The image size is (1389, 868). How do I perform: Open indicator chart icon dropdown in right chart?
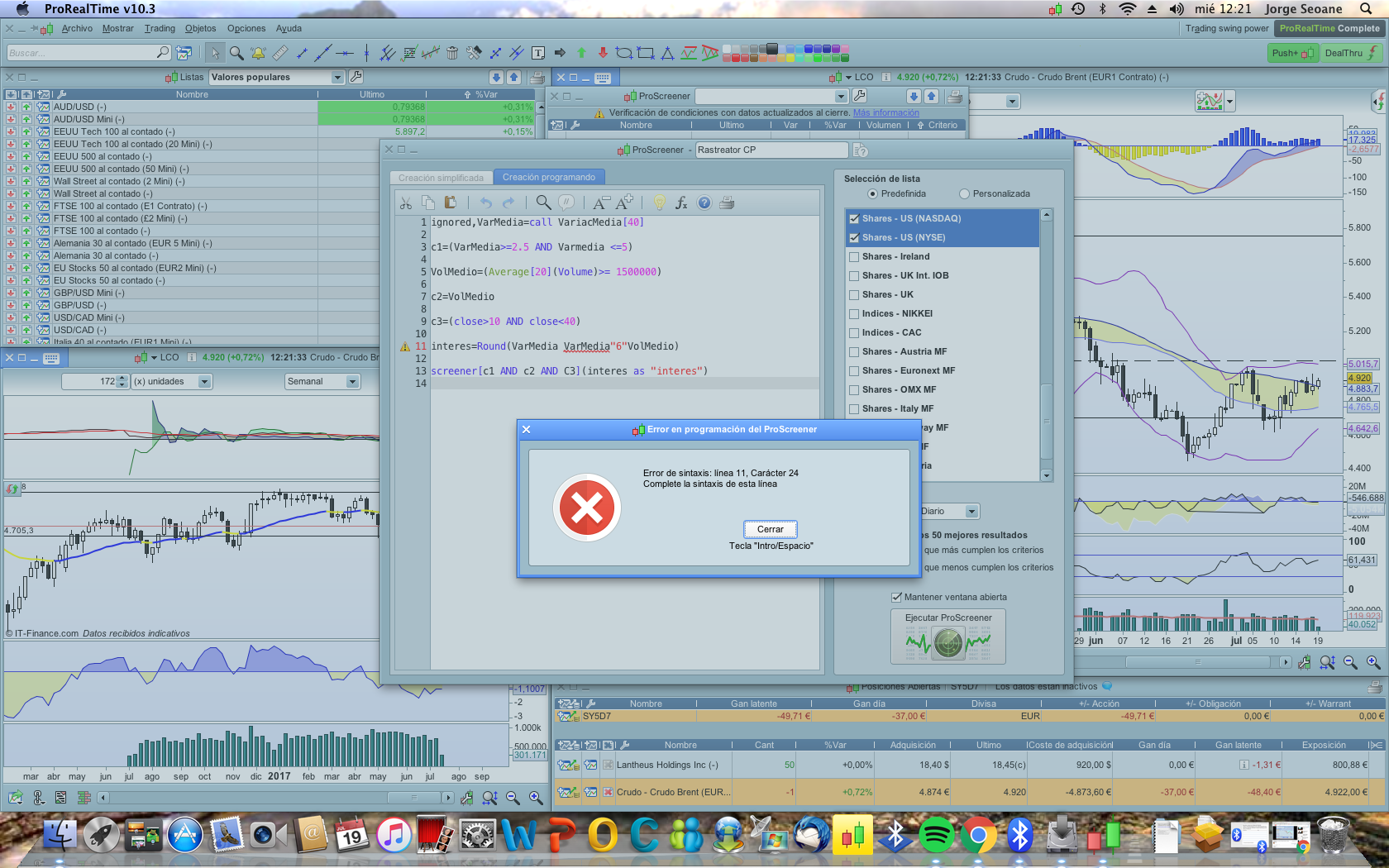click(1230, 101)
